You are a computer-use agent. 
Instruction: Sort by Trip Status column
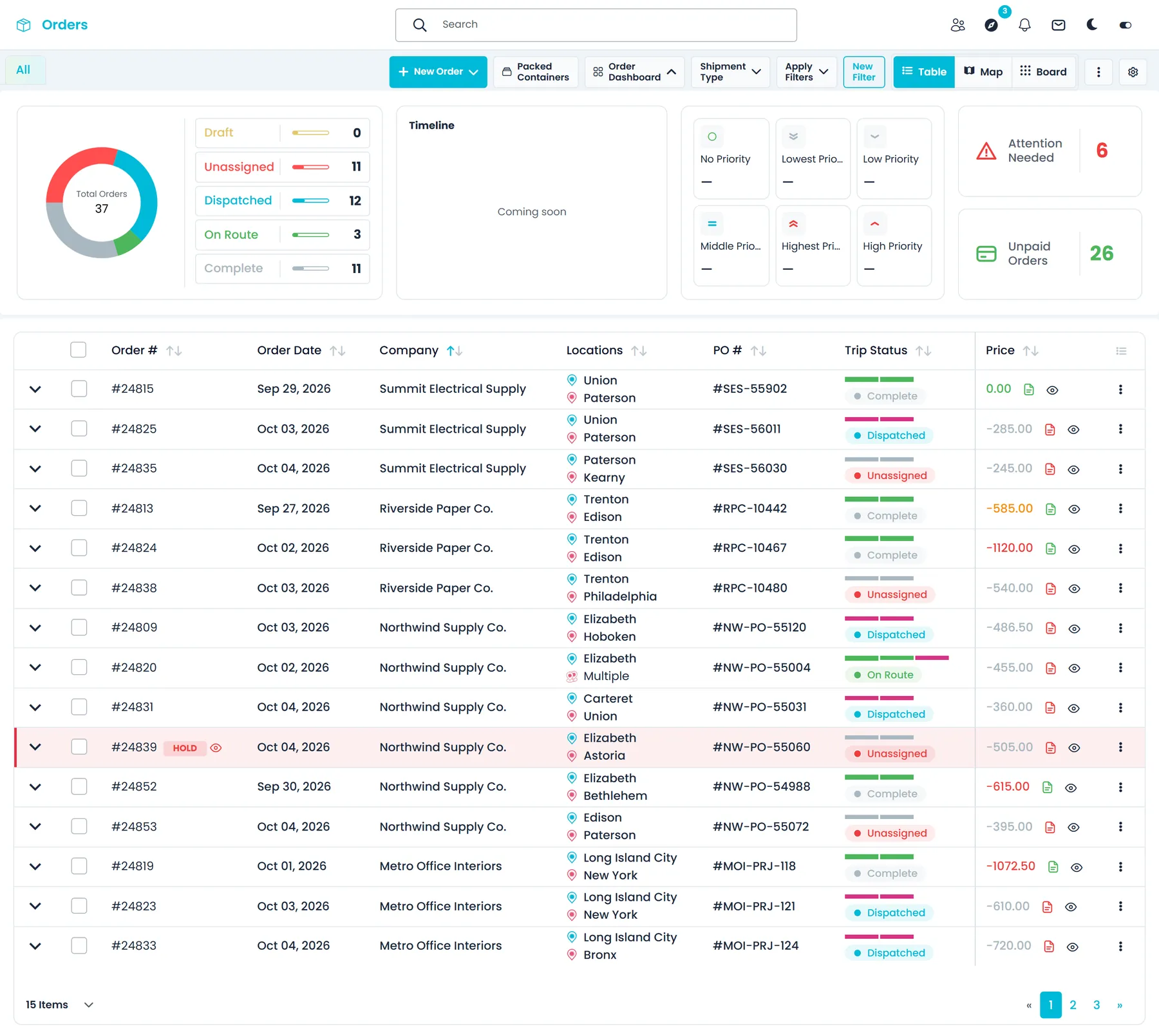click(923, 351)
